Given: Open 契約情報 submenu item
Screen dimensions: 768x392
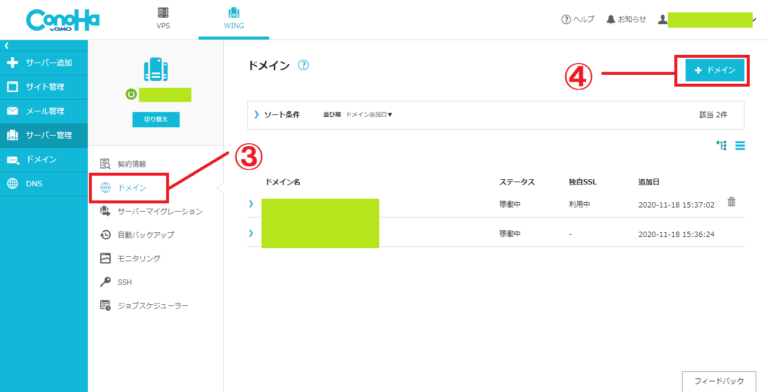Looking at the screenshot, I should 123,164.
